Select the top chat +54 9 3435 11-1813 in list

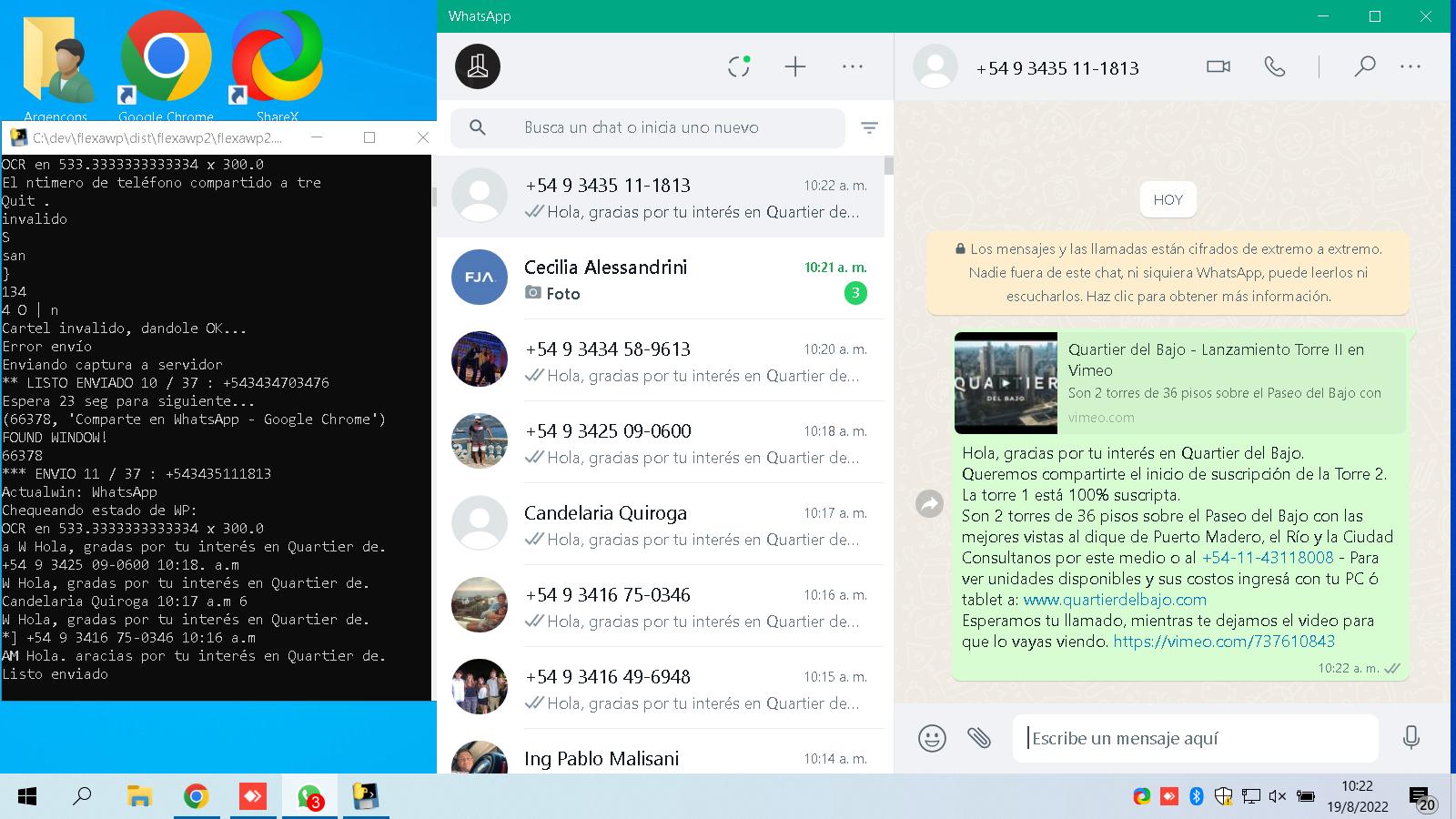pyautogui.click(x=661, y=197)
